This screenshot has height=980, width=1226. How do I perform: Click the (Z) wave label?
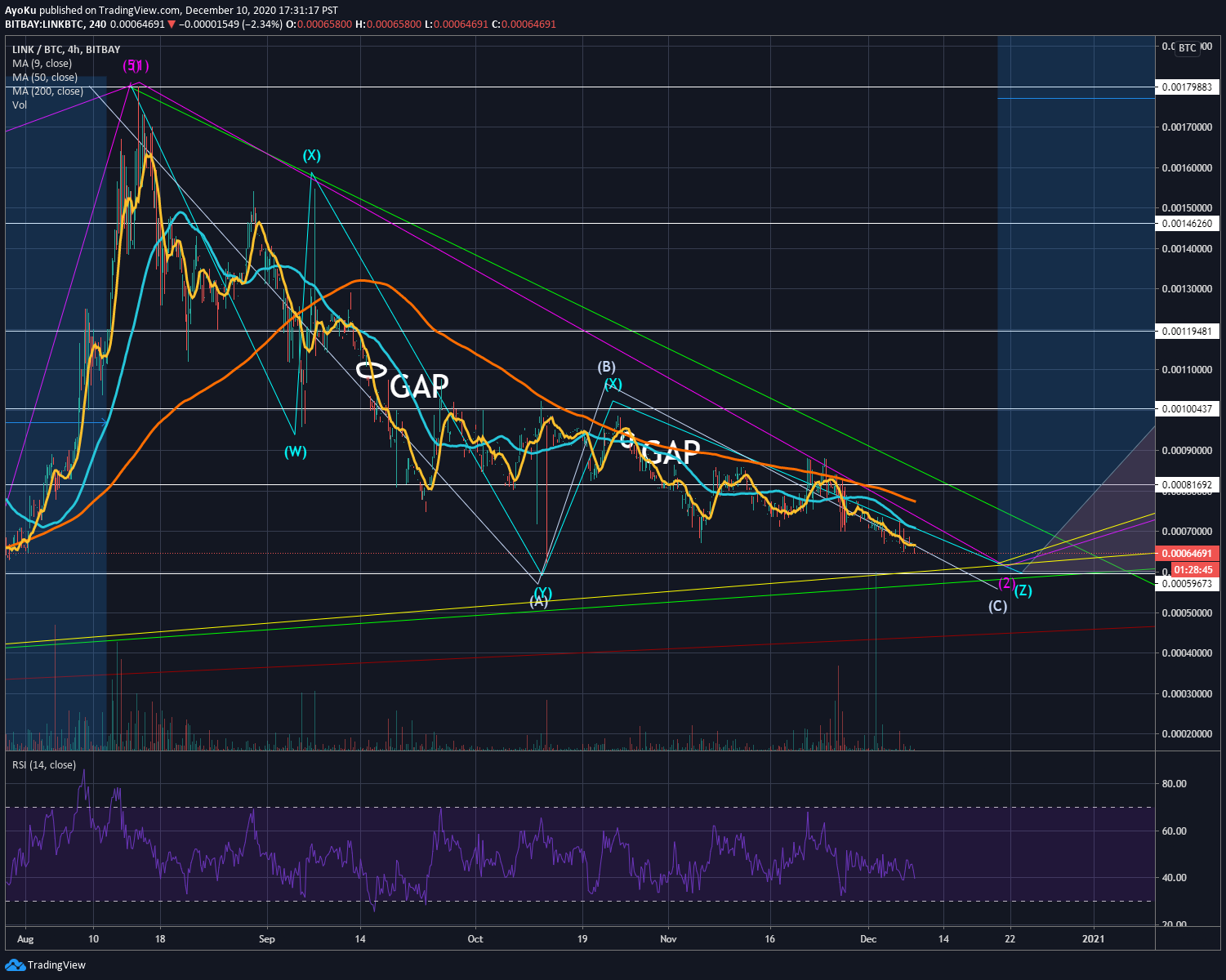click(1023, 591)
